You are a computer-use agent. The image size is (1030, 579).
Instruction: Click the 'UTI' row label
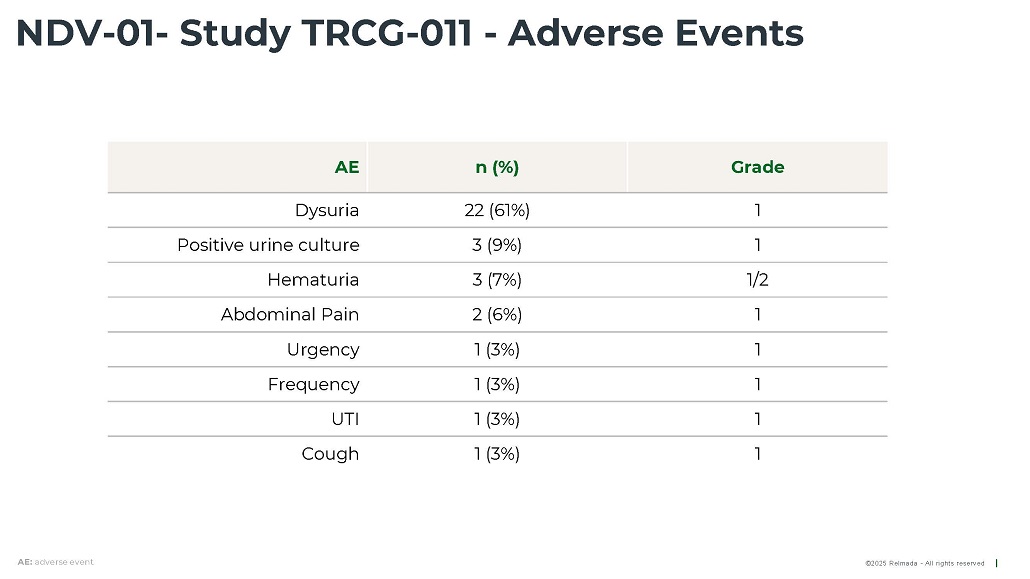click(345, 419)
